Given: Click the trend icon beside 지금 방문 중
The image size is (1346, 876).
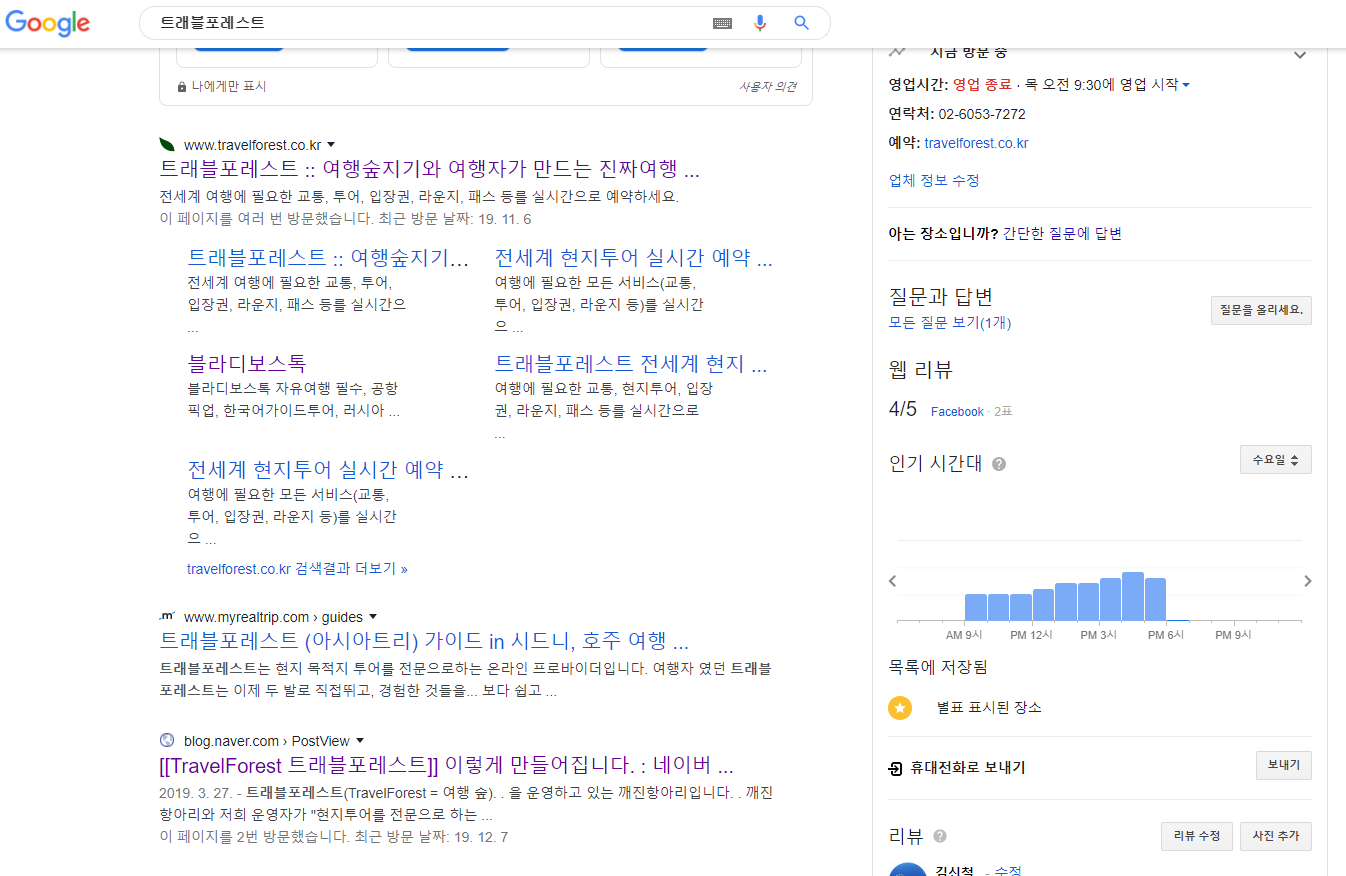Looking at the screenshot, I should point(897,51).
